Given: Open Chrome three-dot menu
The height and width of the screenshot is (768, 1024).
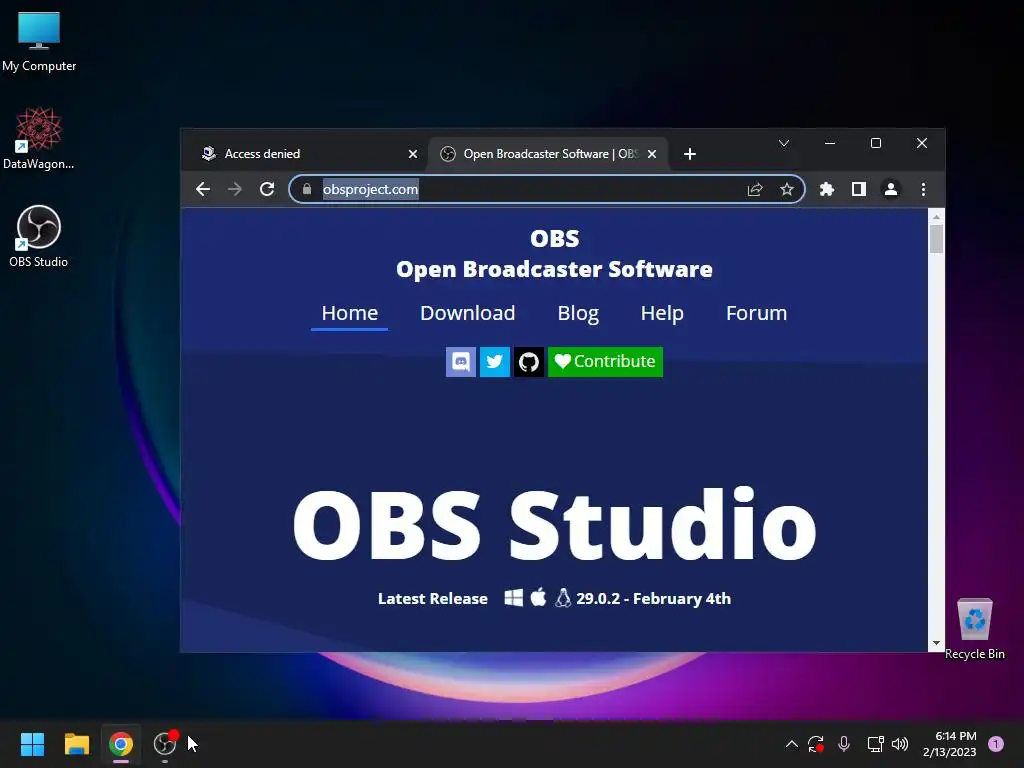Looking at the screenshot, I should tap(923, 189).
